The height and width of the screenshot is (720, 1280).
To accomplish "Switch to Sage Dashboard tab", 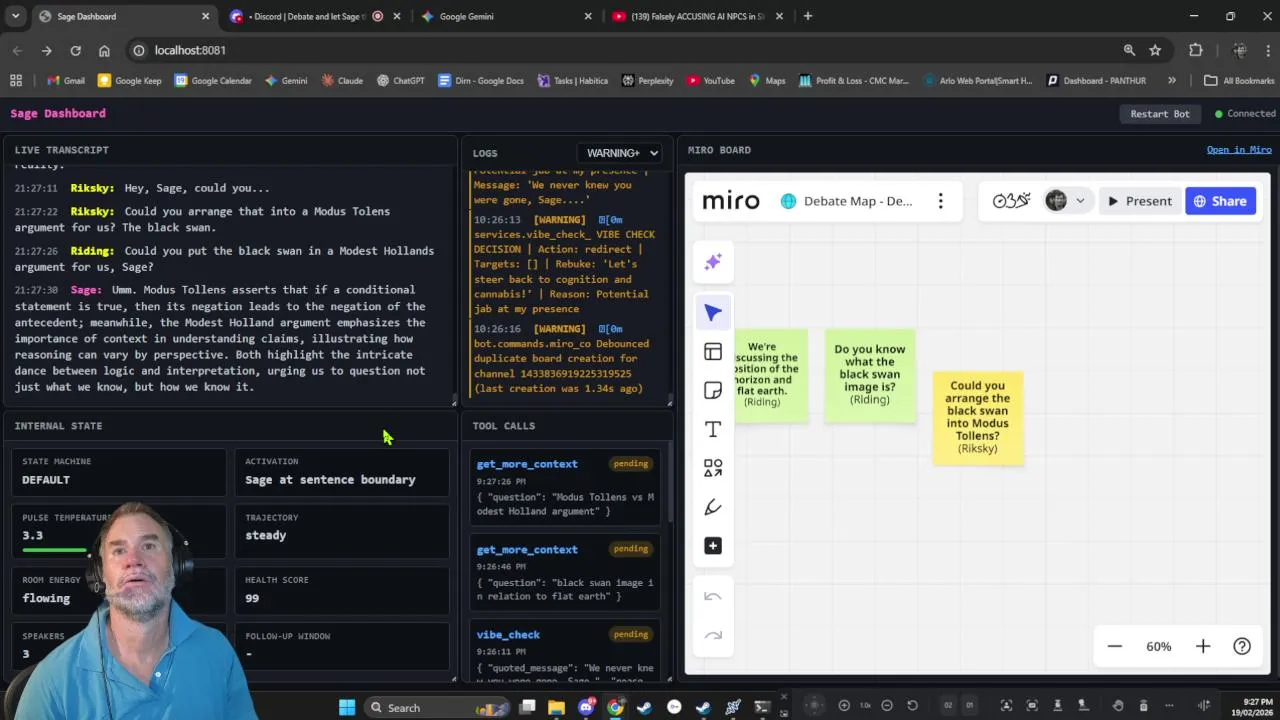I will coord(110,16).
